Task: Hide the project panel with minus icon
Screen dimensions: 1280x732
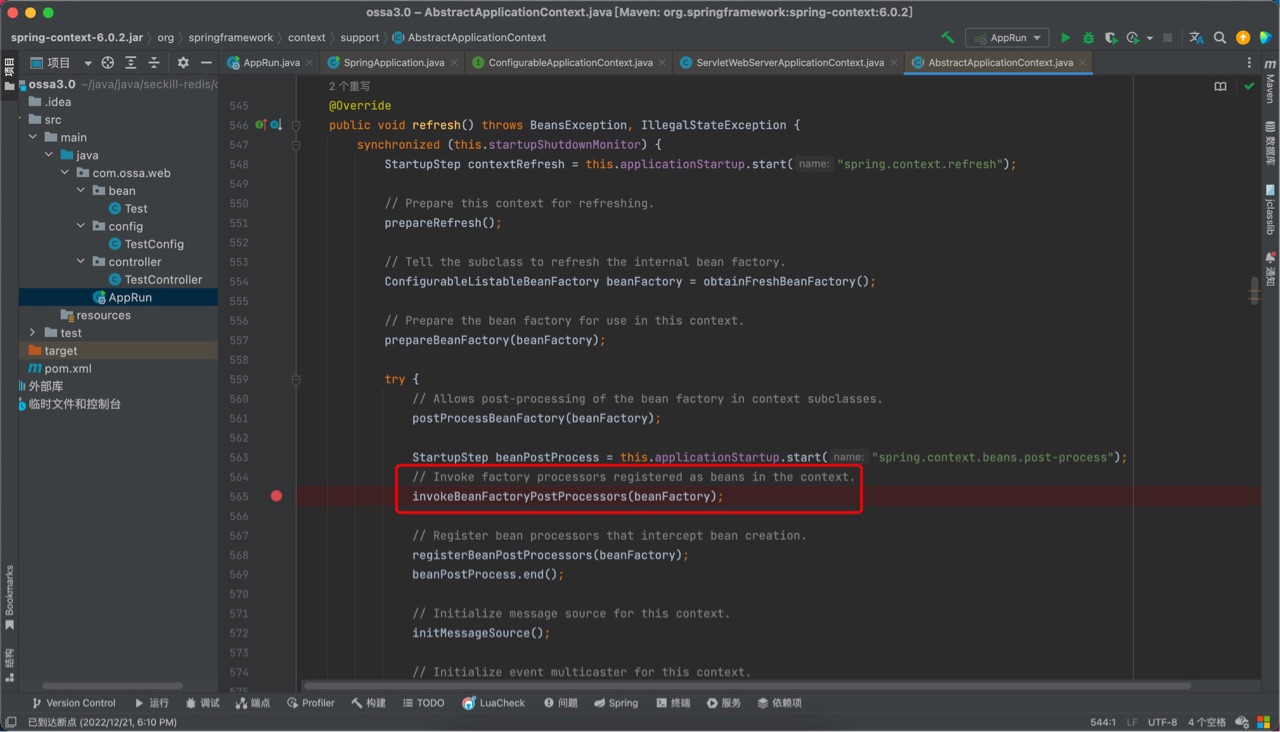Action: tap(206, 62)
